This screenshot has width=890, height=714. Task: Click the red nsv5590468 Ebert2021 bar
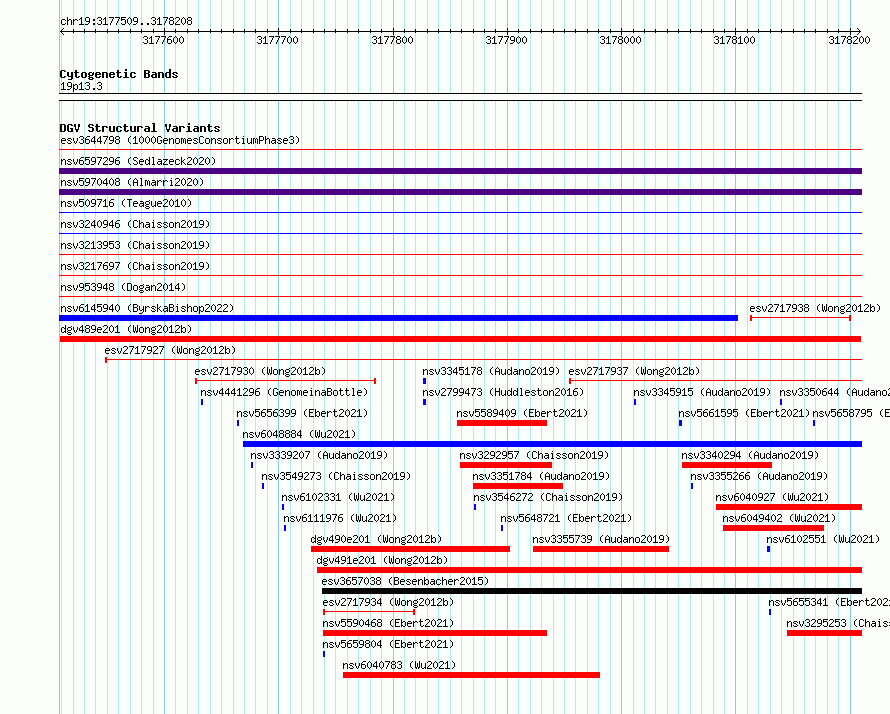tap(434, 633)
